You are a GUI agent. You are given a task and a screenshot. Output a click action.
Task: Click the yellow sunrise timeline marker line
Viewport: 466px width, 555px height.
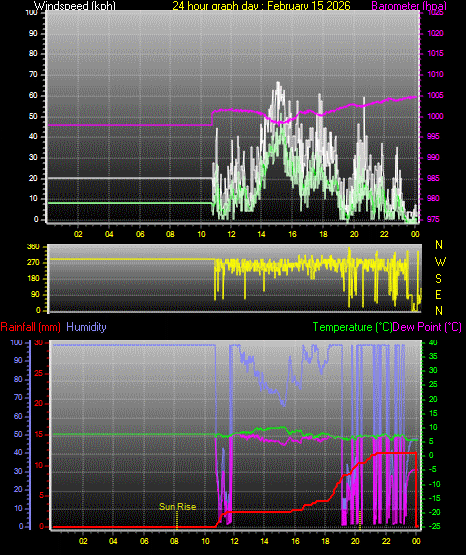point(177,520)
